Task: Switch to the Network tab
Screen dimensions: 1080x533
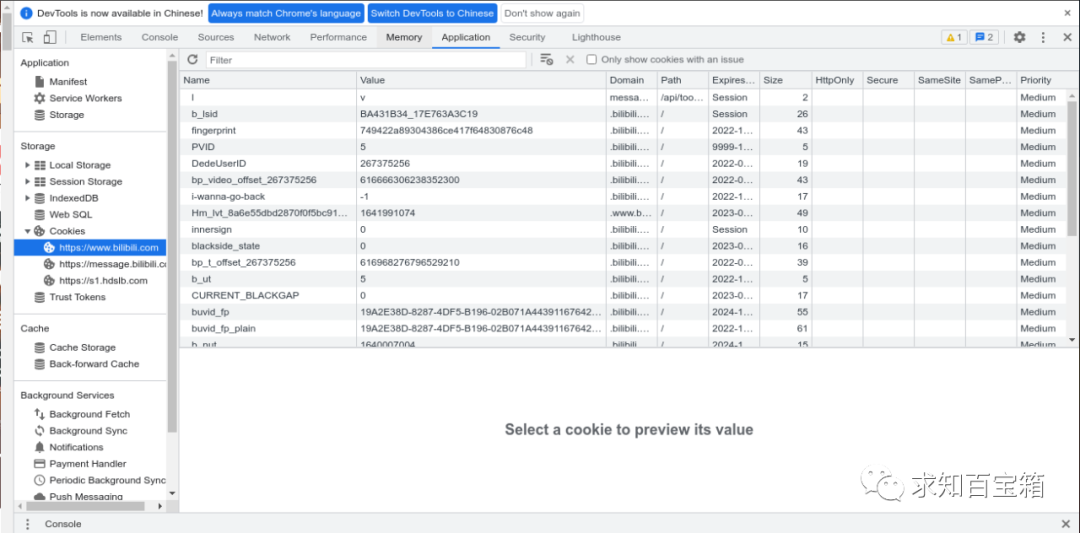Action: pyautogui.click(x=272, y=37)
